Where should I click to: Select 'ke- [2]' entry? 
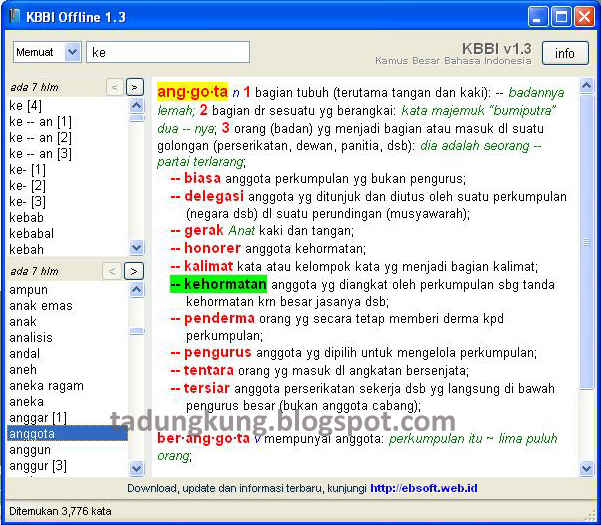(27, 186)
